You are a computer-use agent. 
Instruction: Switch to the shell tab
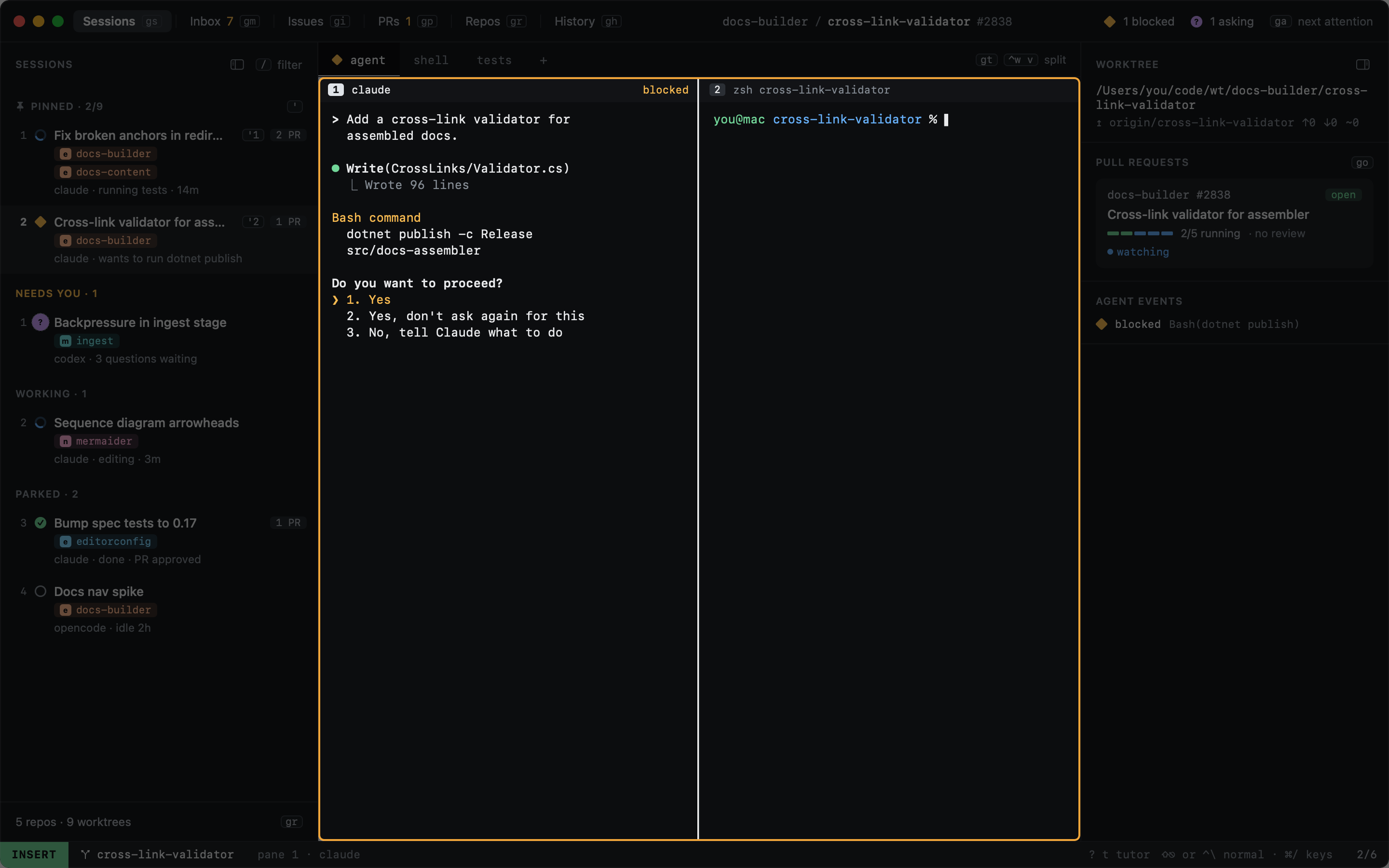pyautogui.click(x=431, y=60)
